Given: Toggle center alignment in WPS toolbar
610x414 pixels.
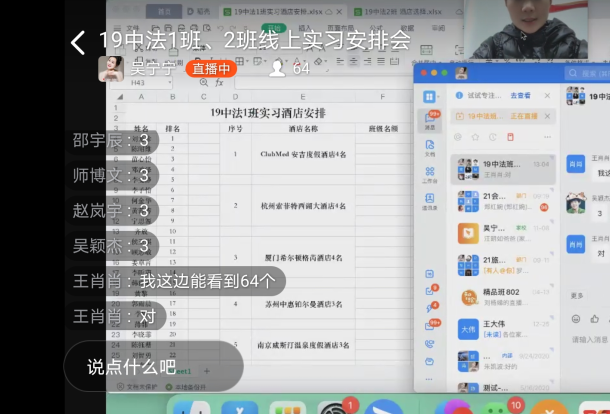Looking at the screenshot, I should coord(354,61).
